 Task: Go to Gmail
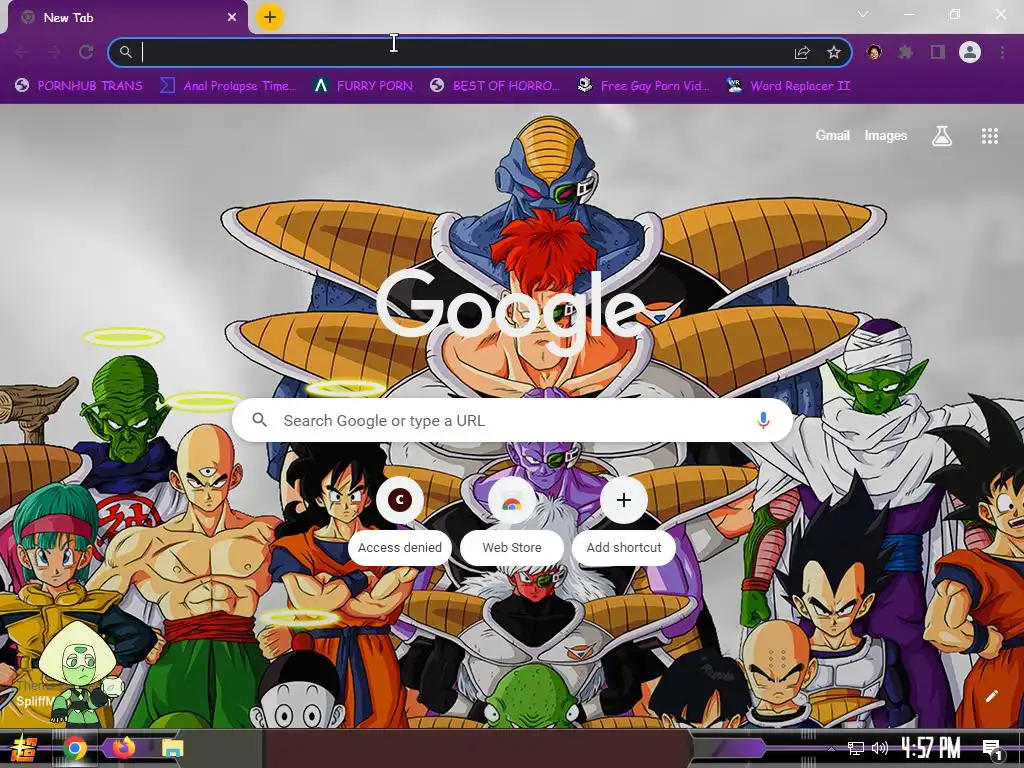coord(832,135)
